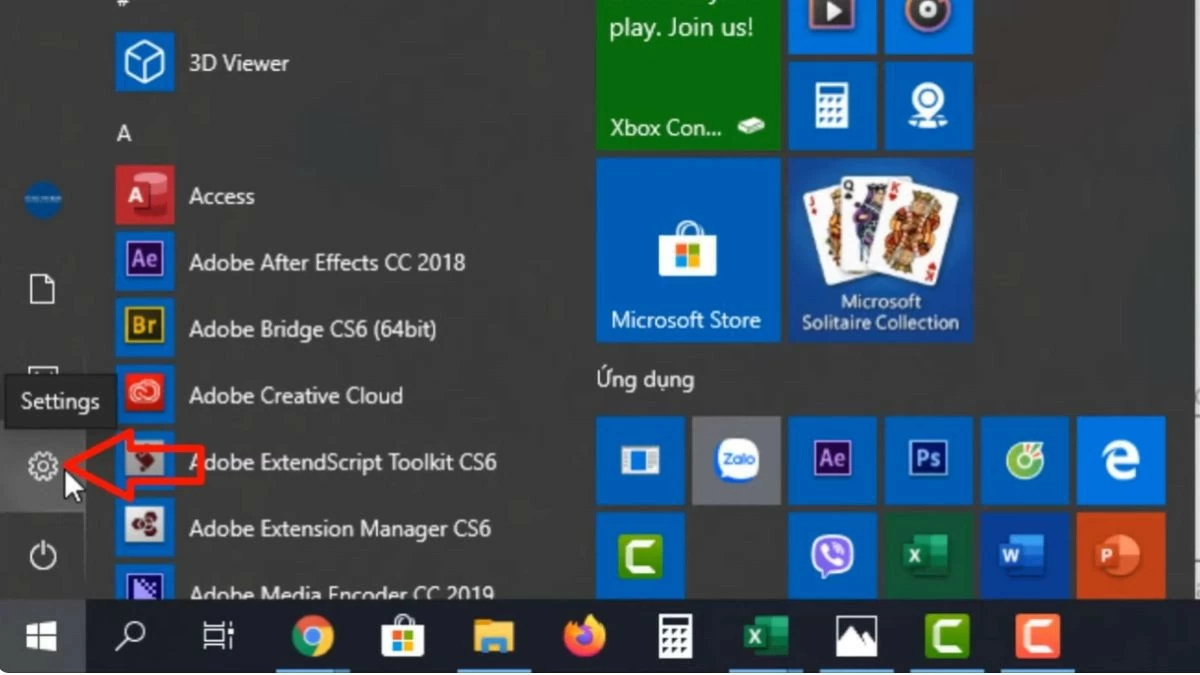Viewport: 1200px width, 675px height.
Task: Click the Task View taskbar button
Action: click(x=217, y=636)
